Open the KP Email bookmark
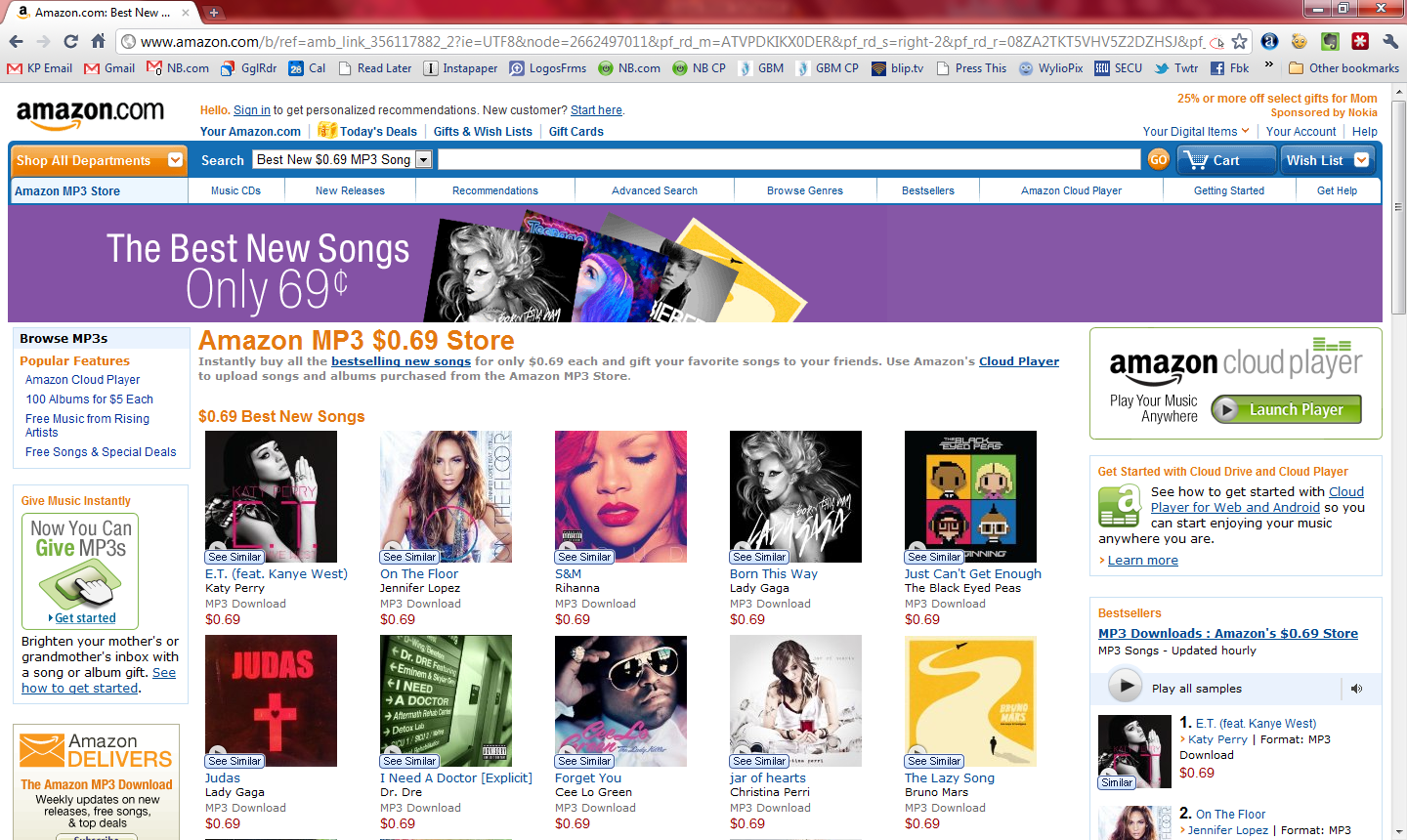The height and width of the screenshot is (840, 1407). click(40, 68)
